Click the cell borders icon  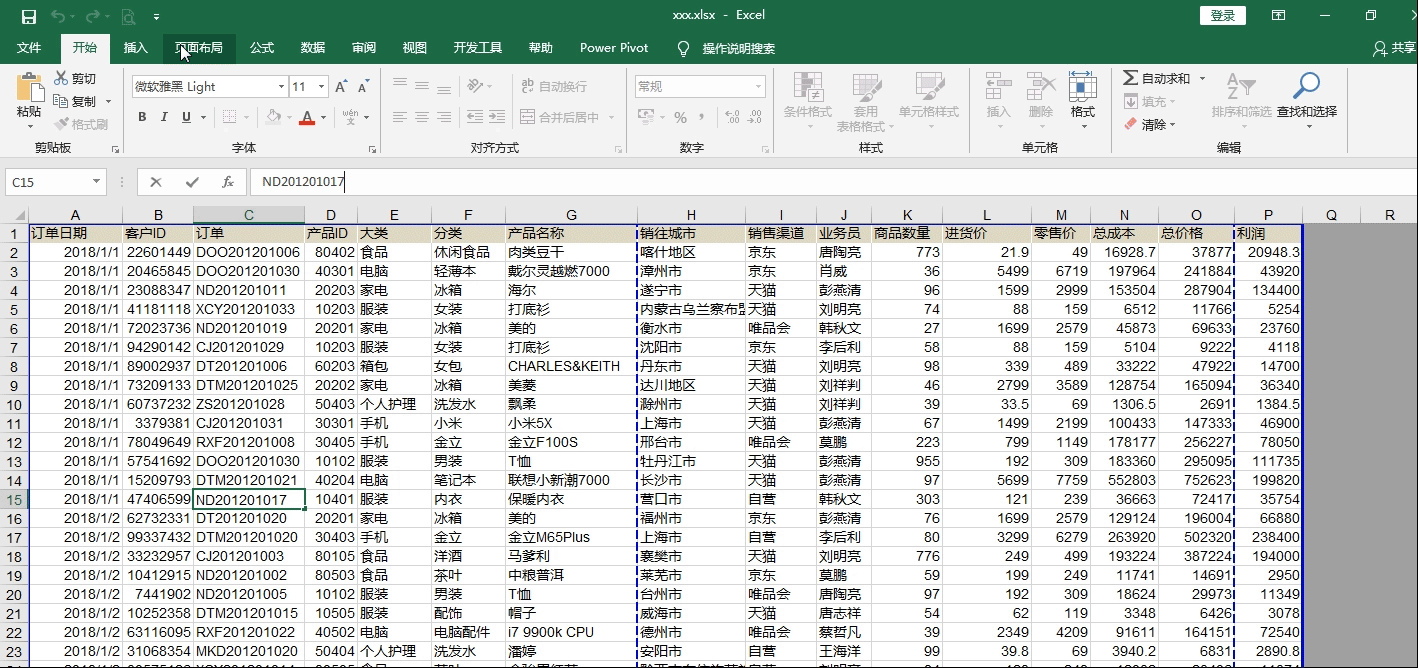[x=228, y=117]
